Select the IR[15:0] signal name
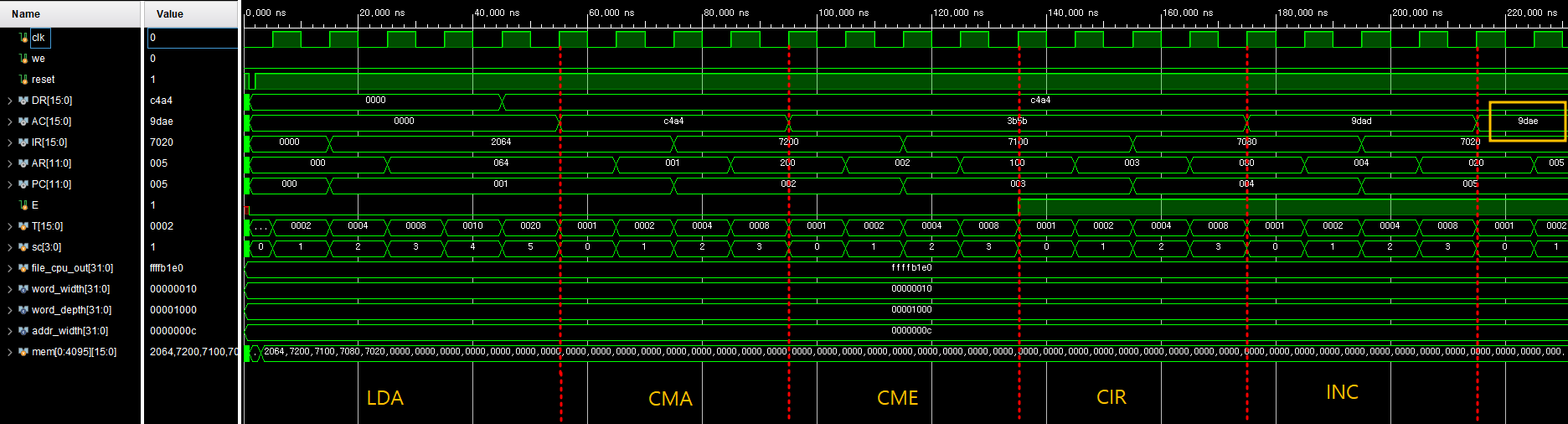 pyautogui.click(x=49, y=142)
